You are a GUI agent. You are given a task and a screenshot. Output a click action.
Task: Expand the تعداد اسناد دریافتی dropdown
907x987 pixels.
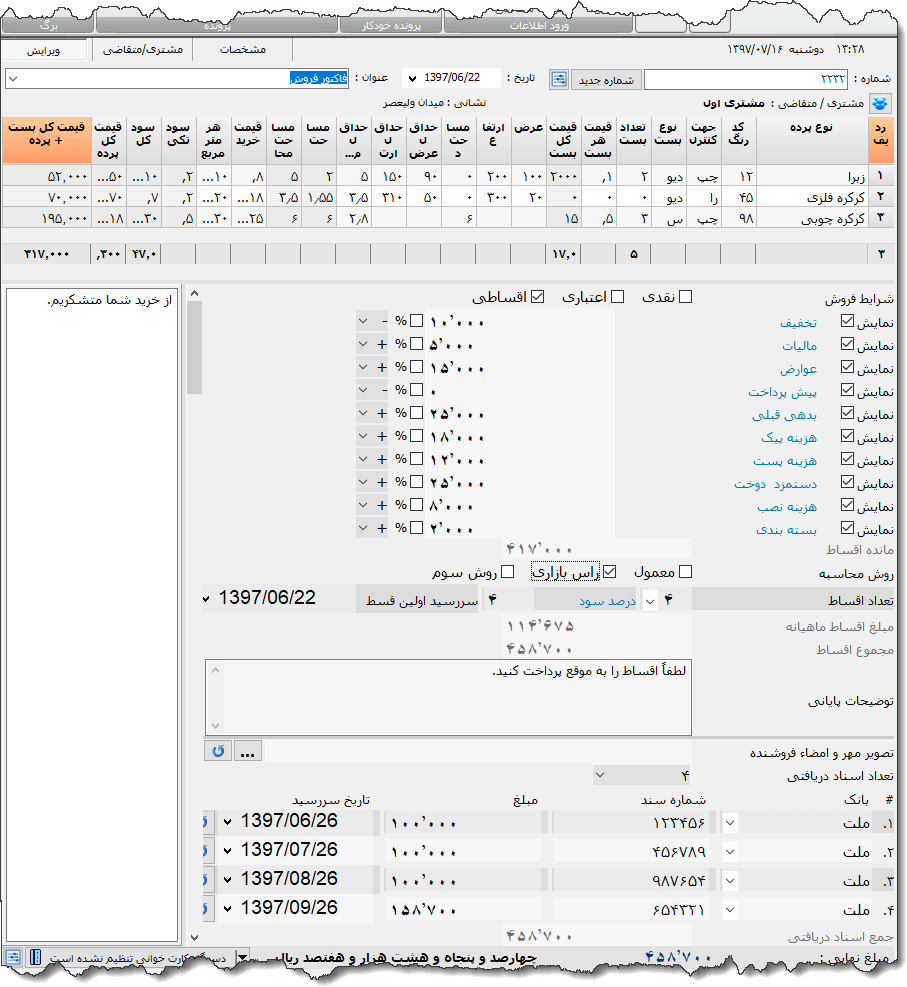599,775
